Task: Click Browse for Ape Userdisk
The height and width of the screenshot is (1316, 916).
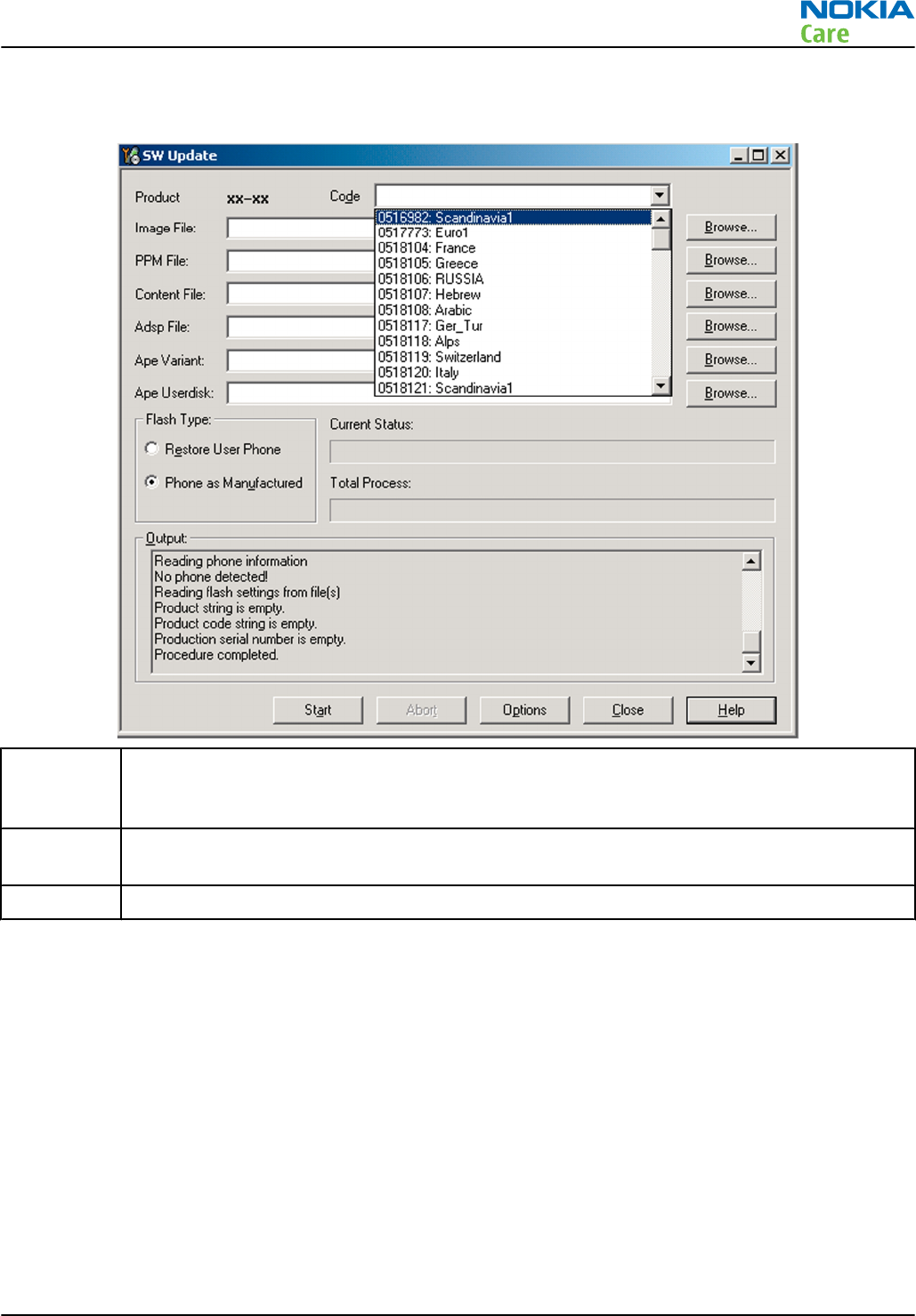Action: click(x=731, y=393)
